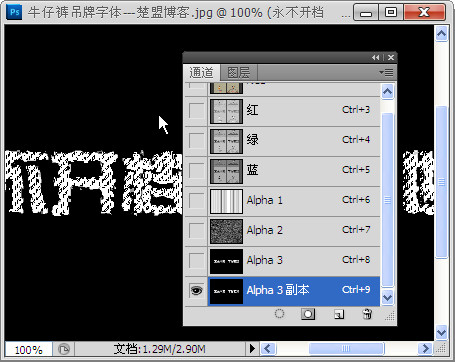Select the 红 channel thumbnail
The image size is (455, 362).
pyautogui.click(x=226, y=111)
